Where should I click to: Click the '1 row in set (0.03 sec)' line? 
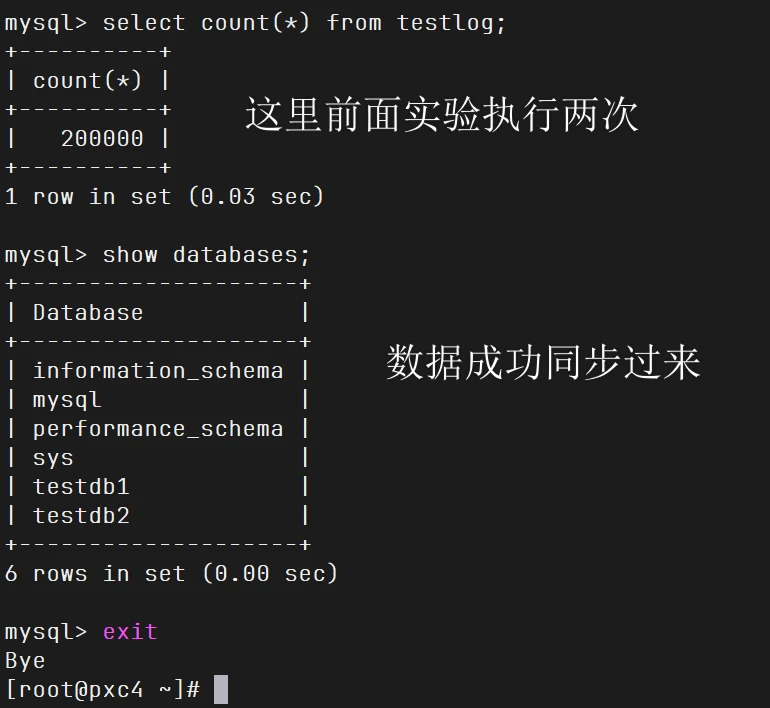tap(165, 196)
